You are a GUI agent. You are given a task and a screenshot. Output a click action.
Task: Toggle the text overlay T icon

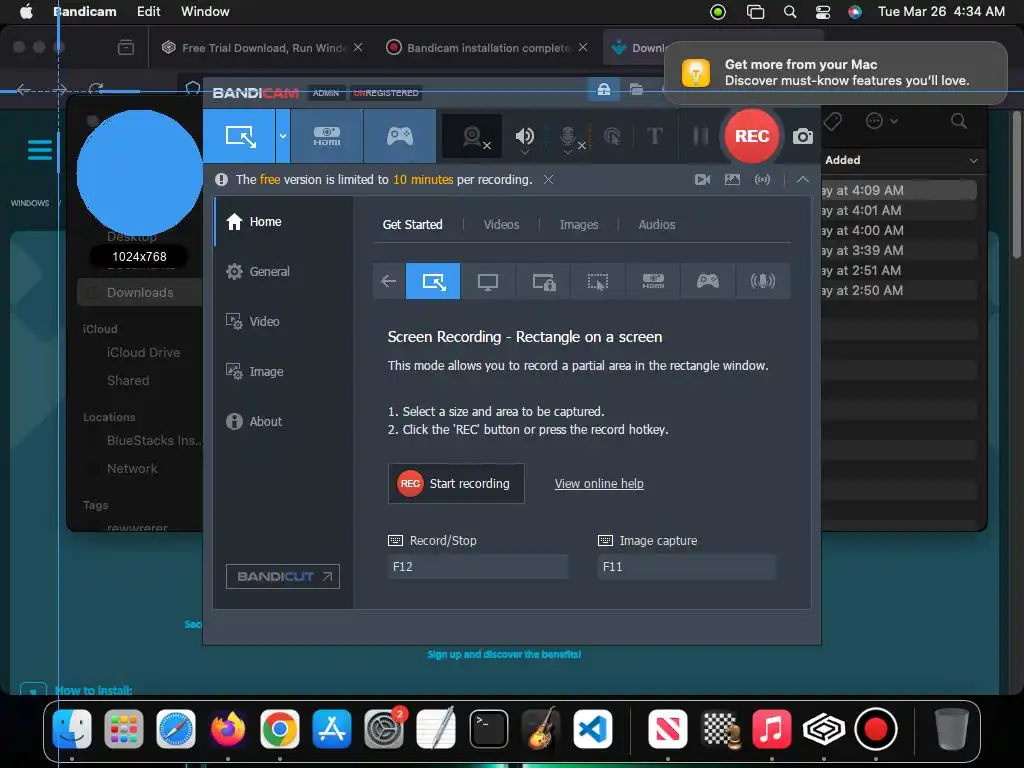click(654, 136)
